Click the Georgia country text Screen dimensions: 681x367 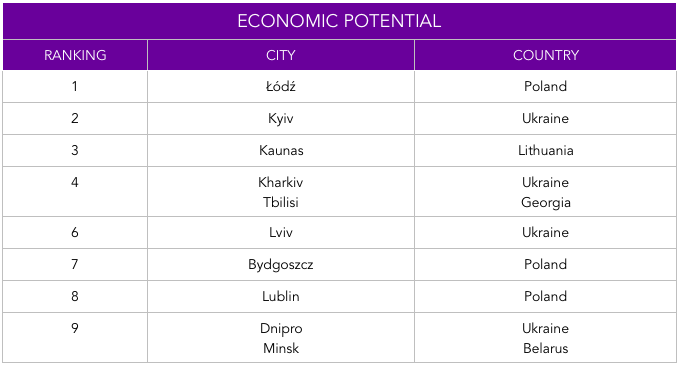point(545,203)
